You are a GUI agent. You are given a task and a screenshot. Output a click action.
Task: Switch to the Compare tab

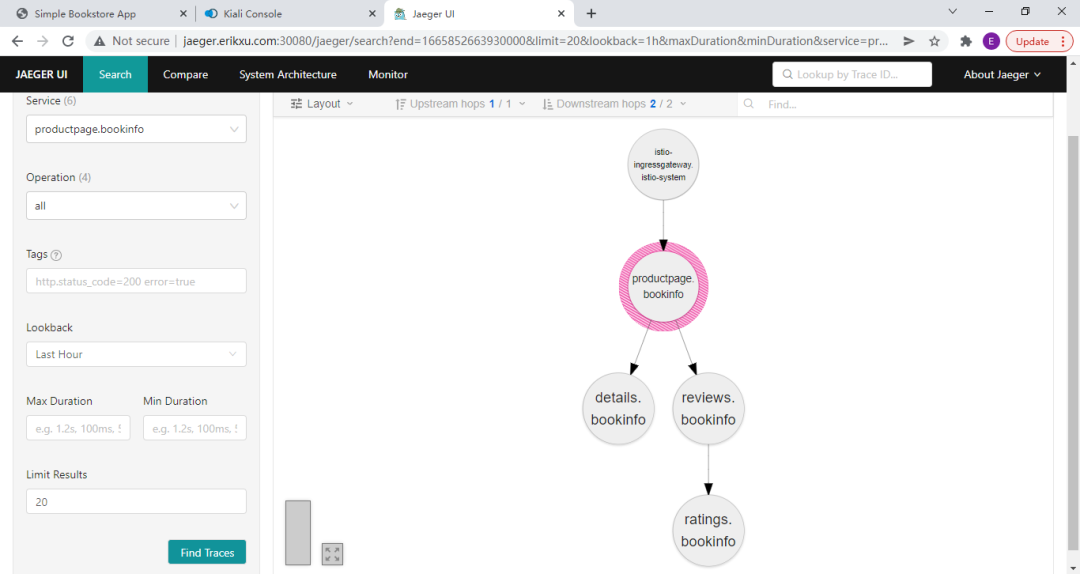pos(185,75)
